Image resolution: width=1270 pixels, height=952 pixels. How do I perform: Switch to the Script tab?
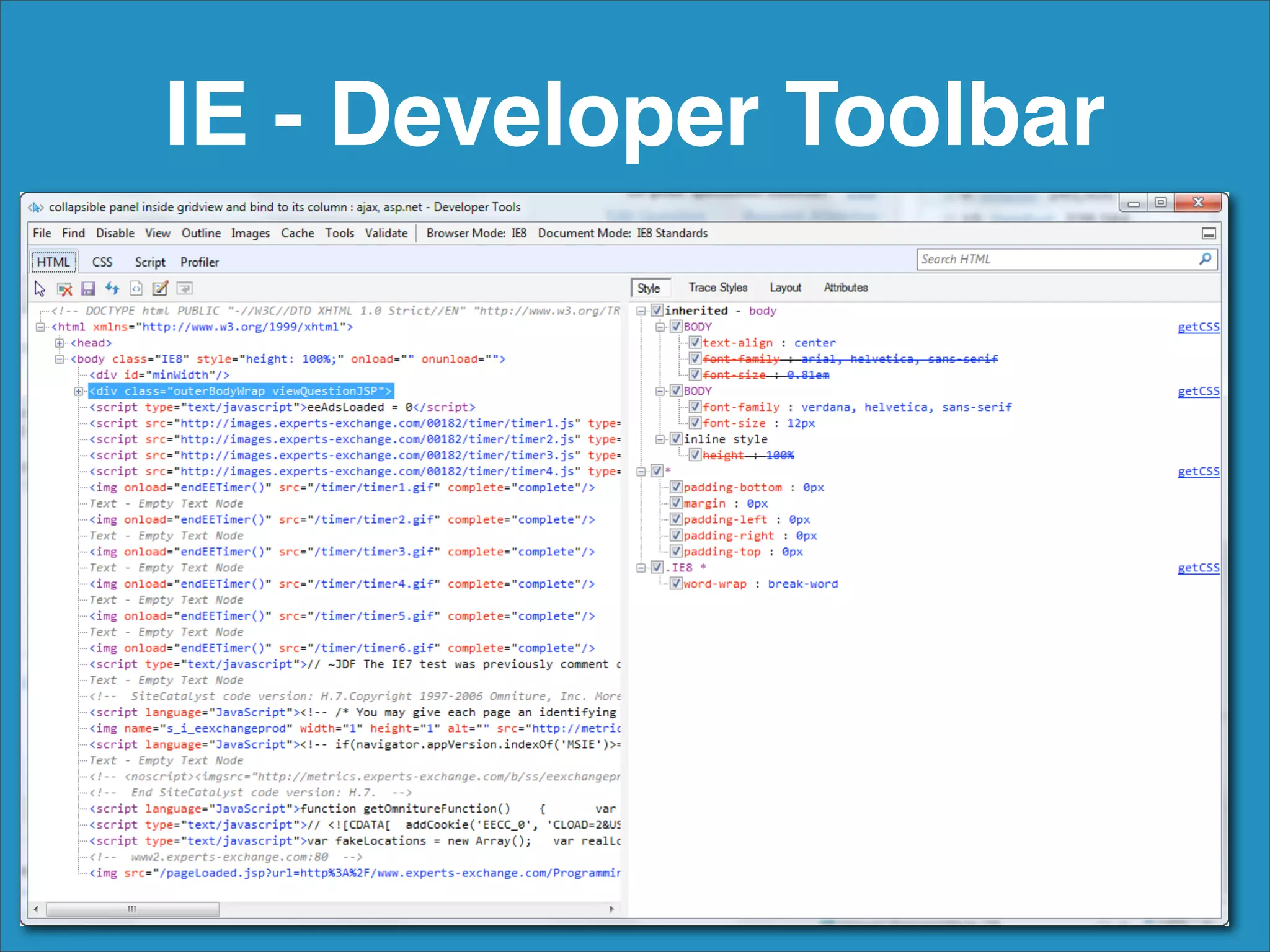(x=150, y=262)
